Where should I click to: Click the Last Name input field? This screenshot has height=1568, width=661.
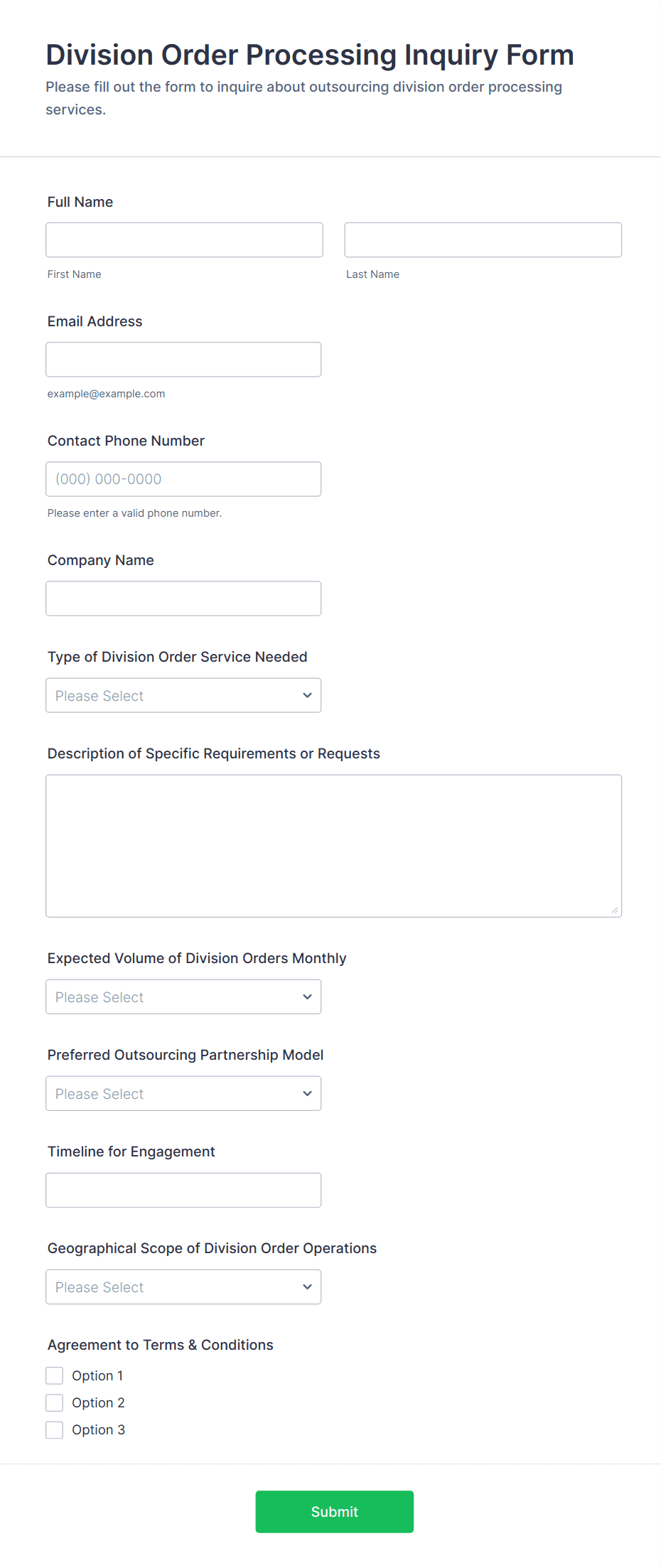tap(483, 240)
